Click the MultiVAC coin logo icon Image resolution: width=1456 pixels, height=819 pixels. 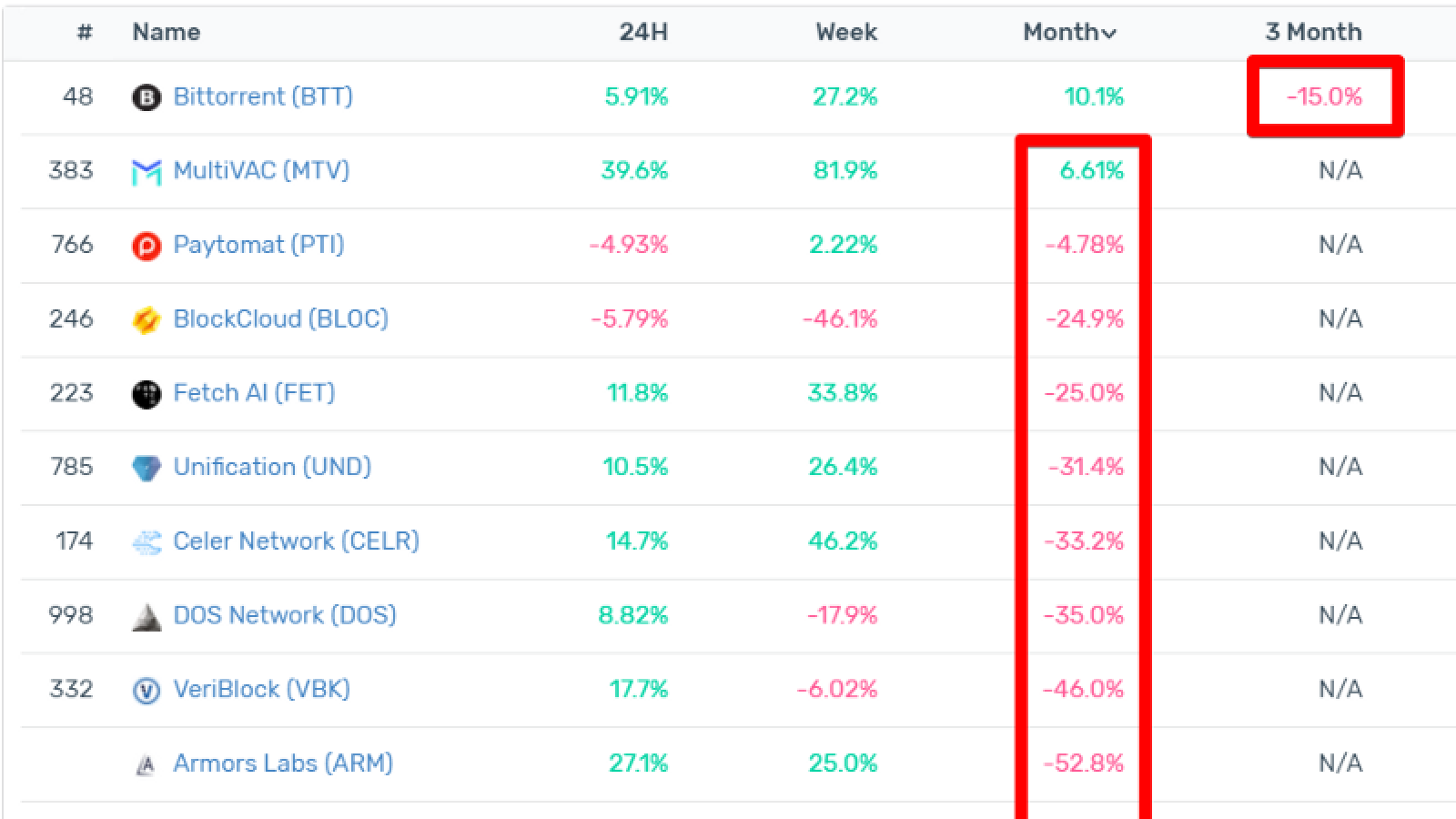point(147,171)
